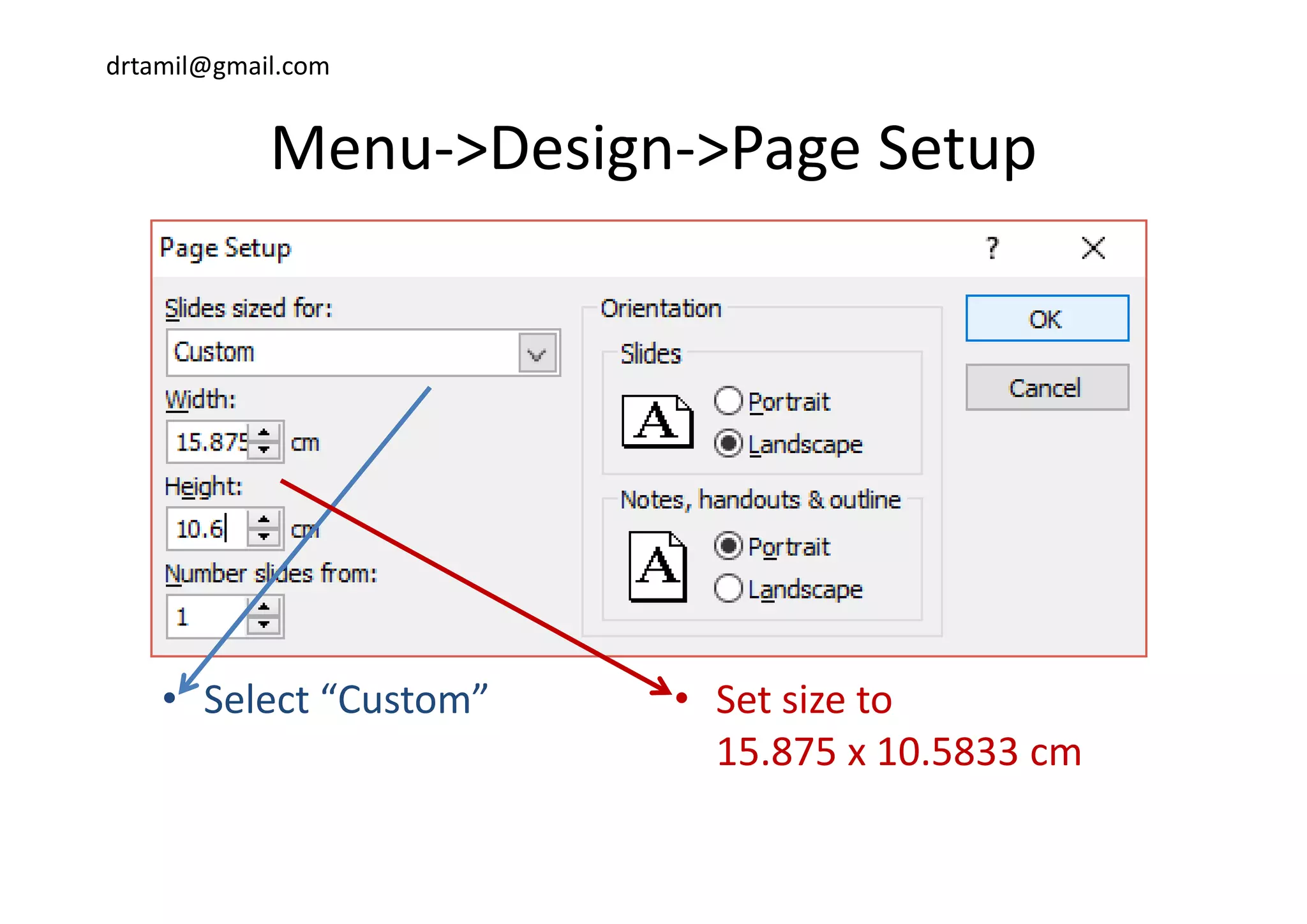
Task: Increase Height with up stepper arrow
Action: pyautogui.click(x=264, y=519)
